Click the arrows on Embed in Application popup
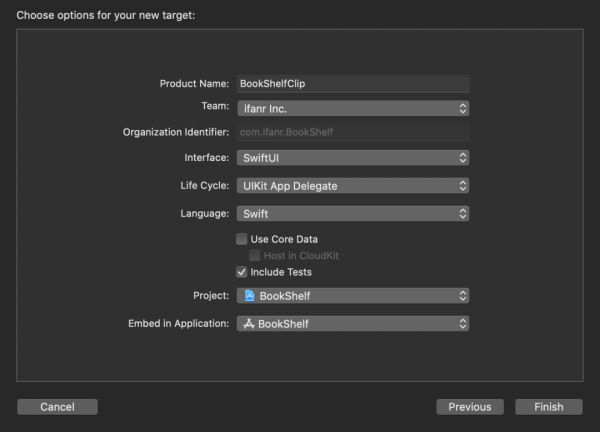600x432 pixels. click(x=462, y=324)
